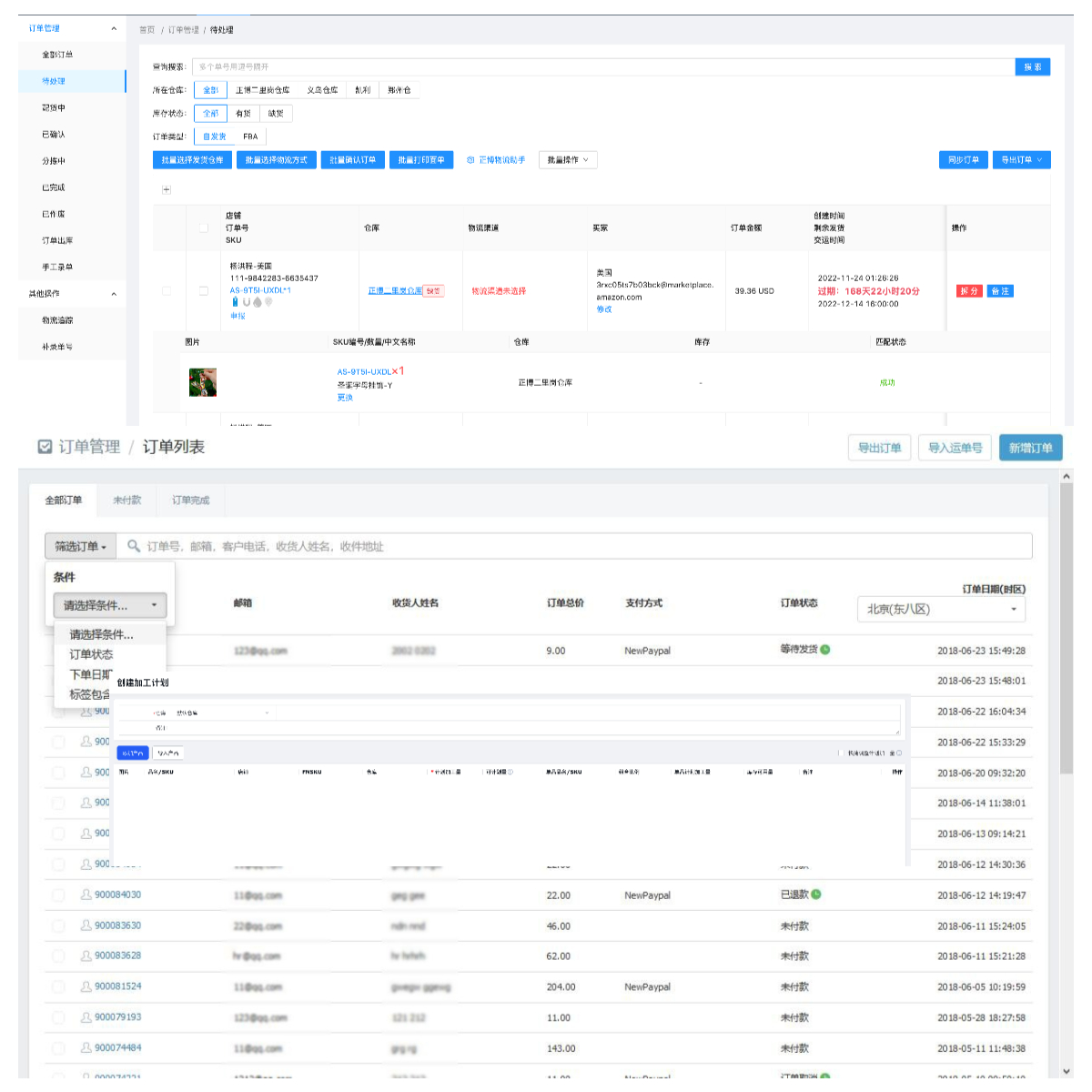This screenshot has width=1092, height=1092.
Task: Click the user icon beside order 900081524
Action: click(86, 986)
